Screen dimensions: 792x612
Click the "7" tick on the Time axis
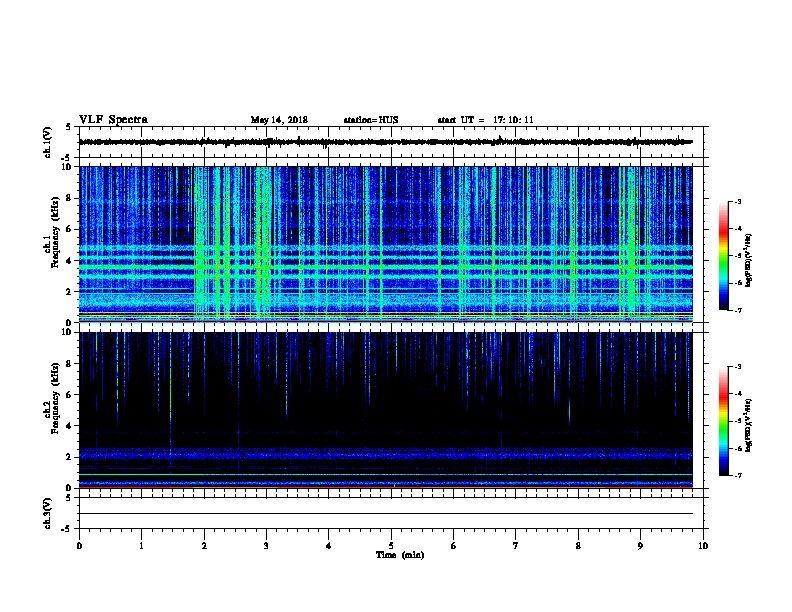[x=516, y=546]
